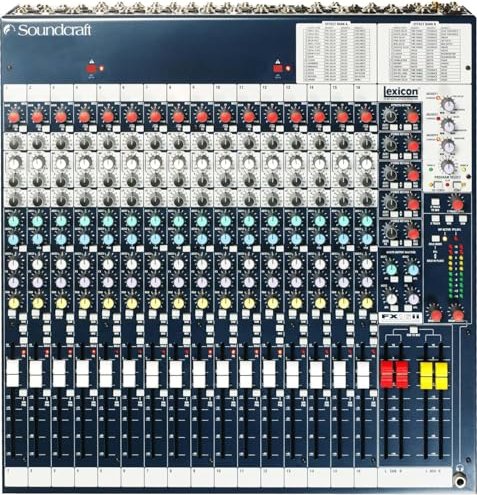Grab channel 1 white fader
This screenshot has height=495, width=477.
click(13, 373)
